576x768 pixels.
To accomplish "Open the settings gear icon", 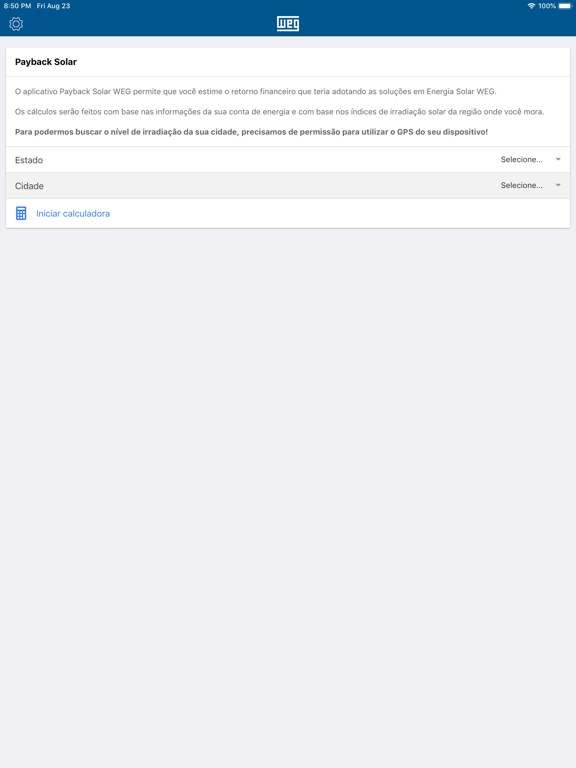I will 16,24.
